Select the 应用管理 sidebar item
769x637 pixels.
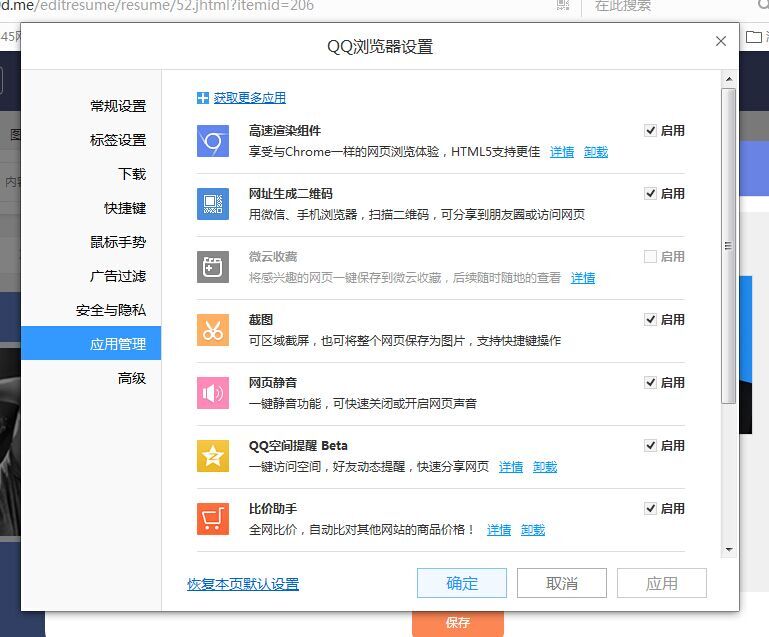[x=91, y=343]
